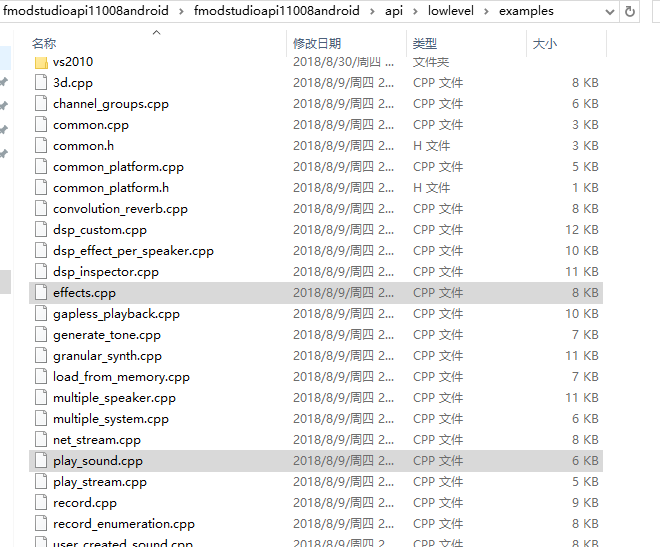Select the file name common_platform.cpp
The image size is (660, 547).
(118, 167)
